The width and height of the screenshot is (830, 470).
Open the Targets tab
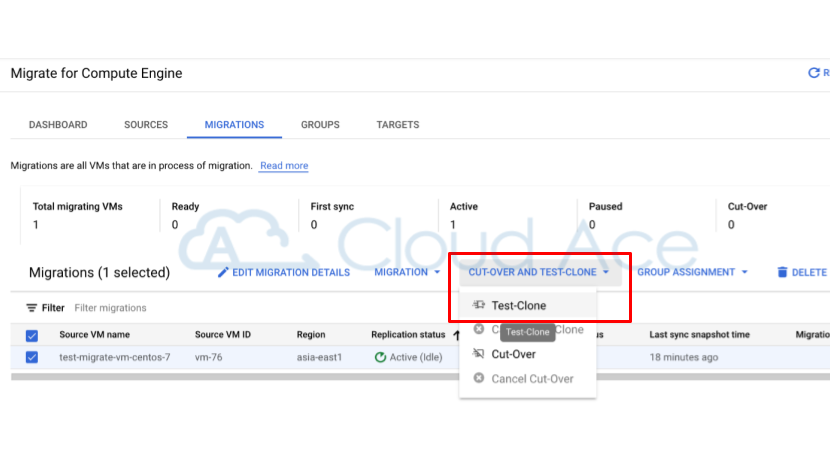point(398,125)
